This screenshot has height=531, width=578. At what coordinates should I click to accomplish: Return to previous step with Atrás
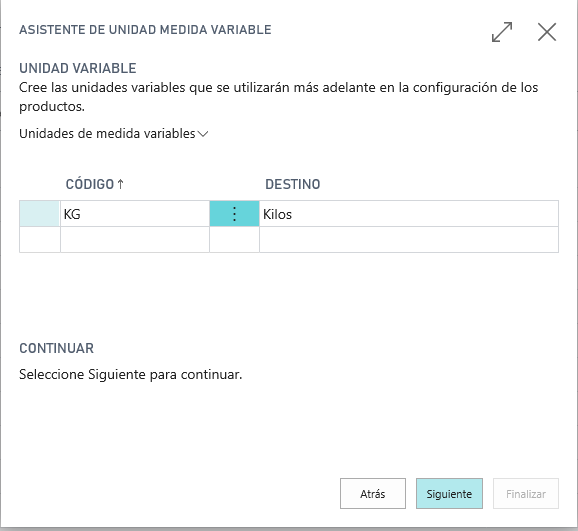373,494
